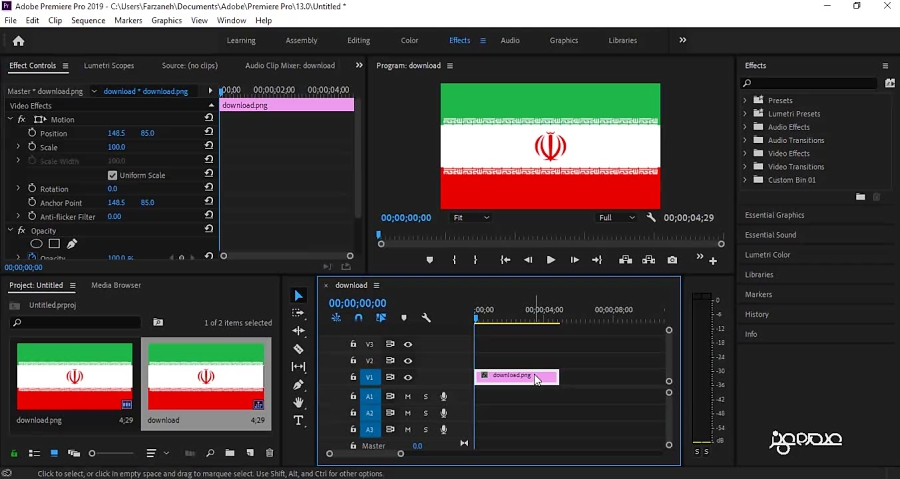Expand the Scale property

tap(18, 147)
